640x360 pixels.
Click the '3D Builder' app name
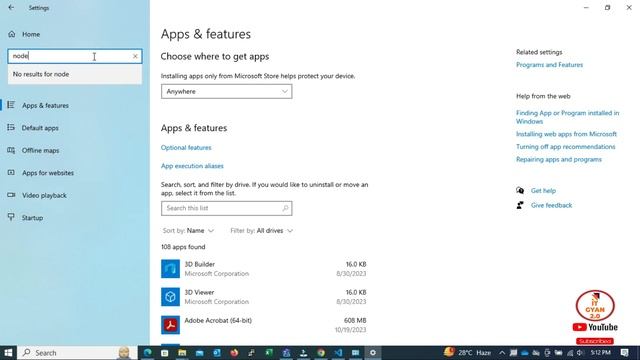[x=200, y=264]
